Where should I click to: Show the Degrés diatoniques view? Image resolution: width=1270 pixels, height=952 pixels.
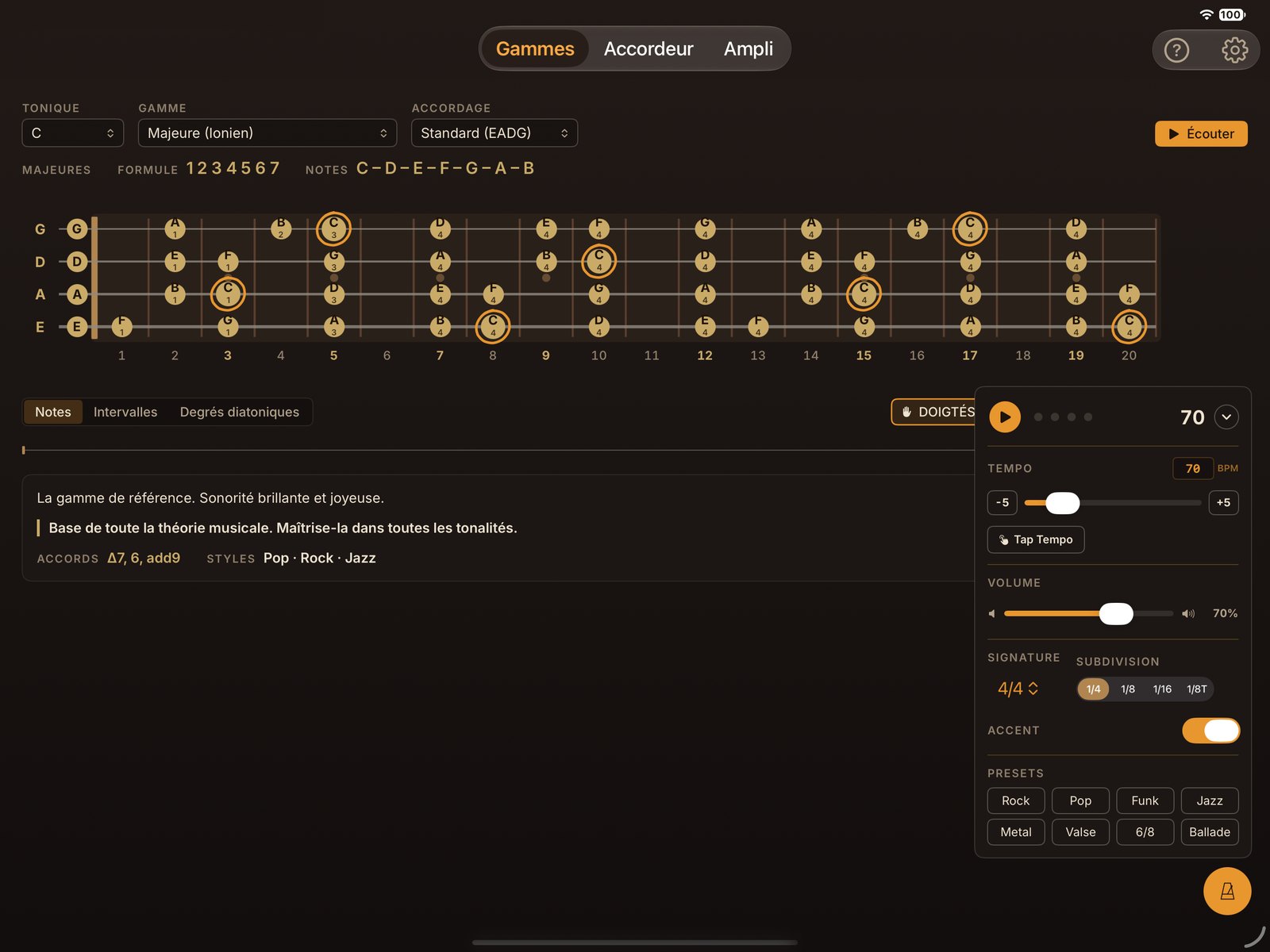click(x=240, y=412)
